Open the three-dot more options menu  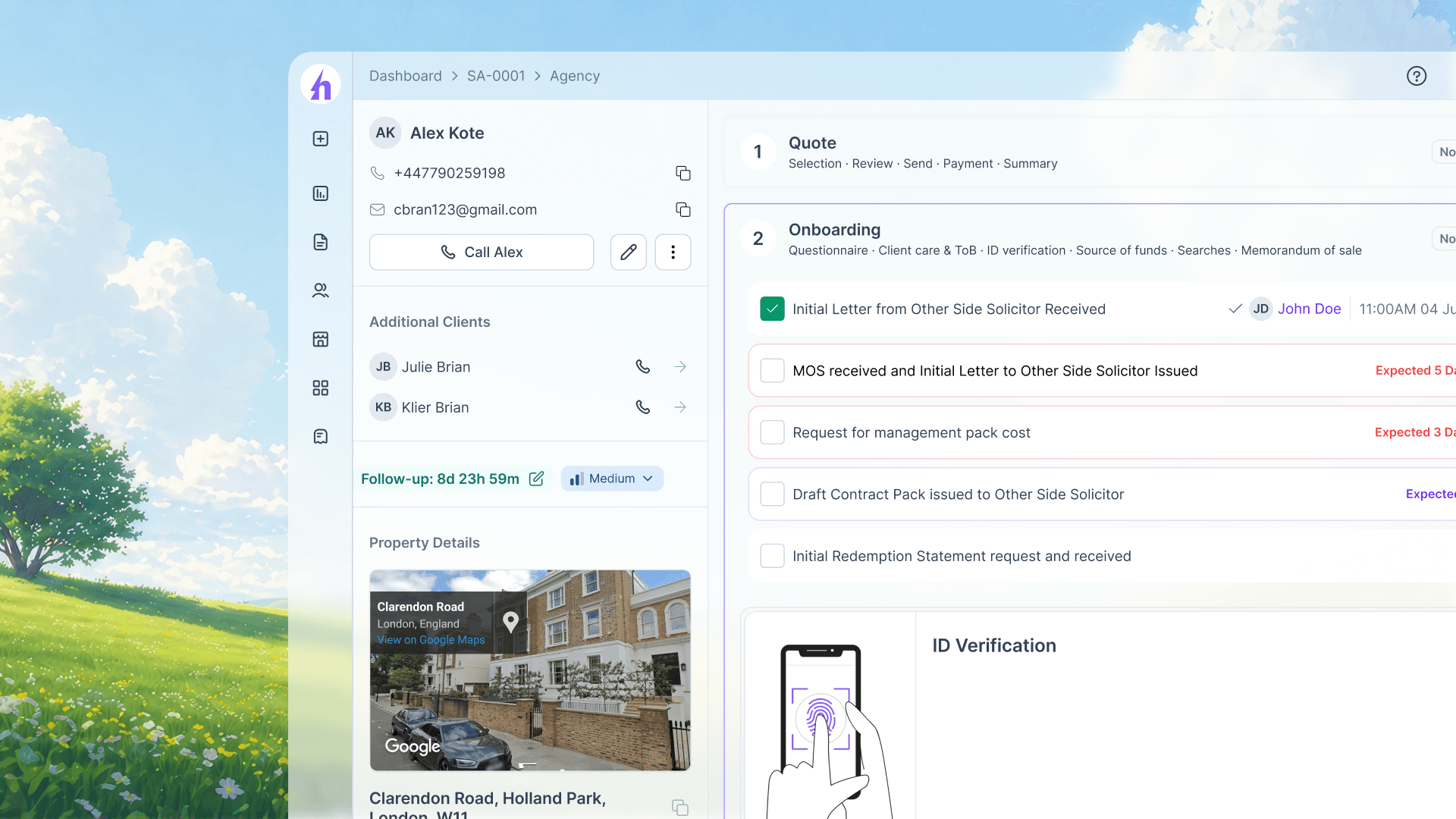tap(673, 252)
